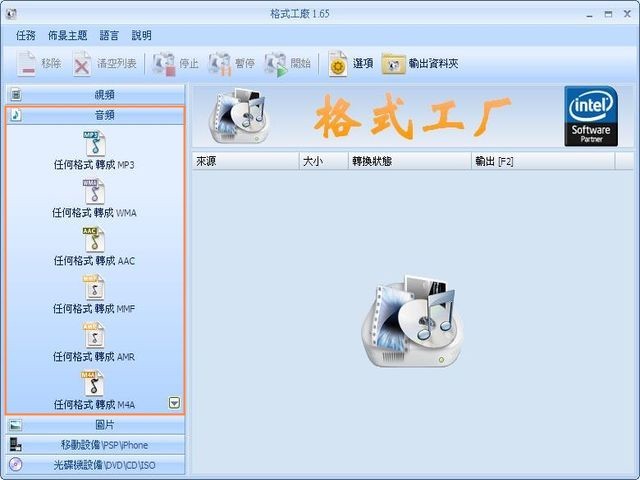Collapse the Audio (音頻) category header
Viewport: 640px width, 480px height.
point(96,115)
